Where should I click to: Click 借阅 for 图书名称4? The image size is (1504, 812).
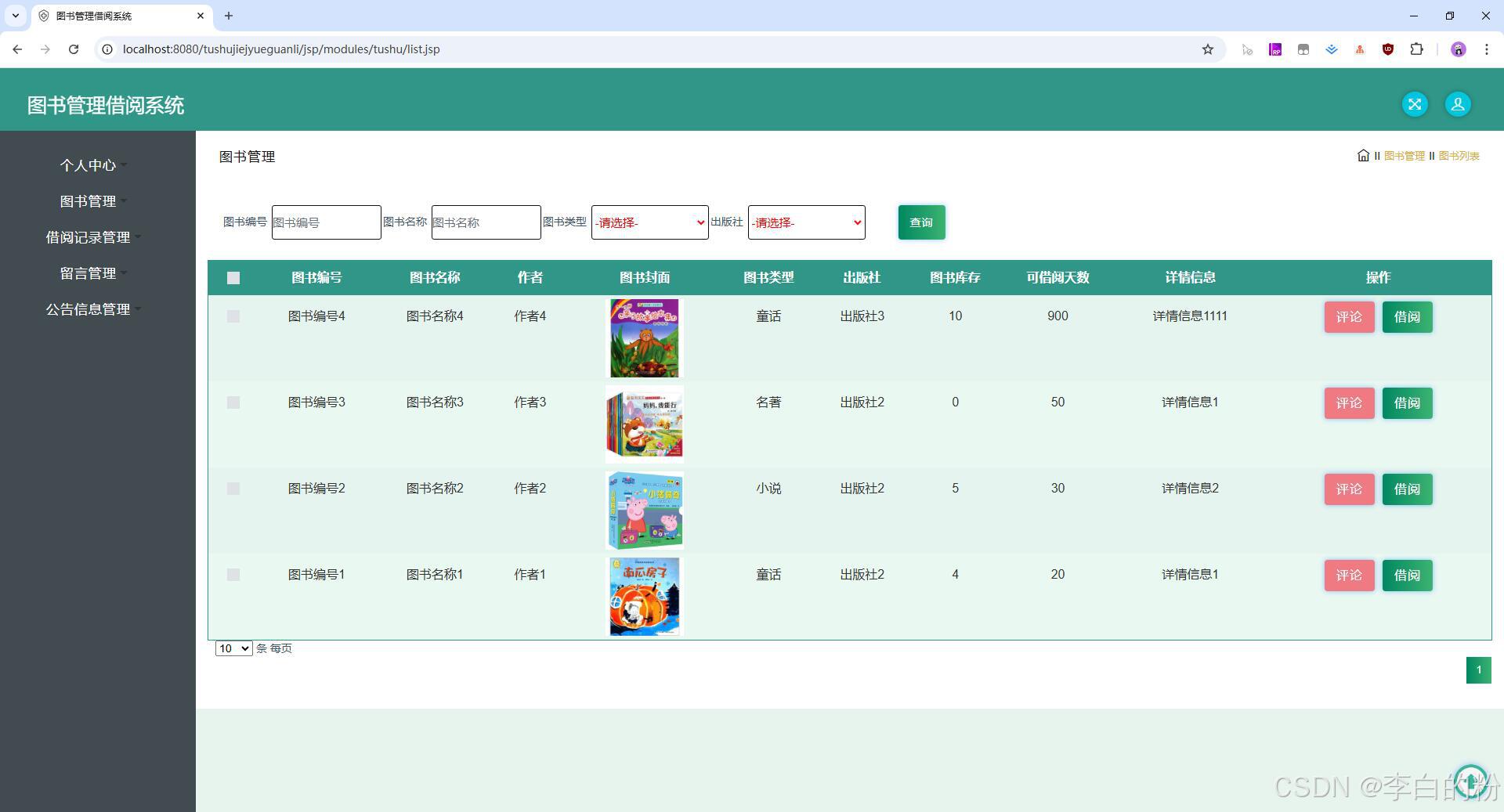pyautogui.click(x=1407, y=317)
